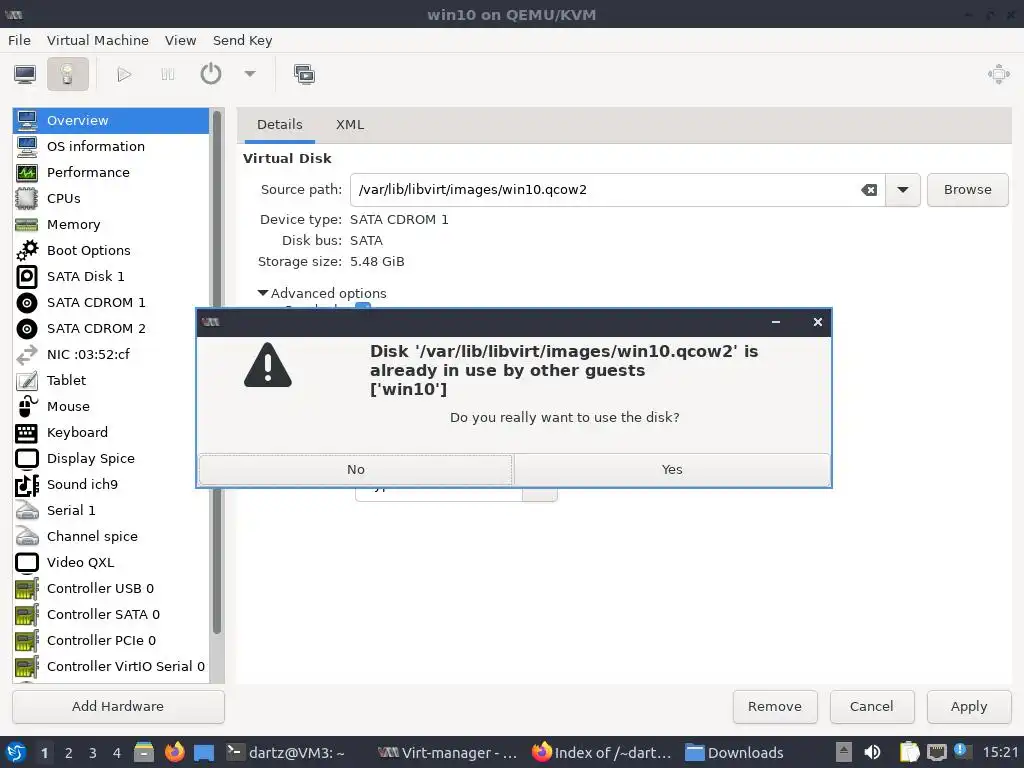Click the Apply button
The image size is (1024, 768).
click(968, 707)
